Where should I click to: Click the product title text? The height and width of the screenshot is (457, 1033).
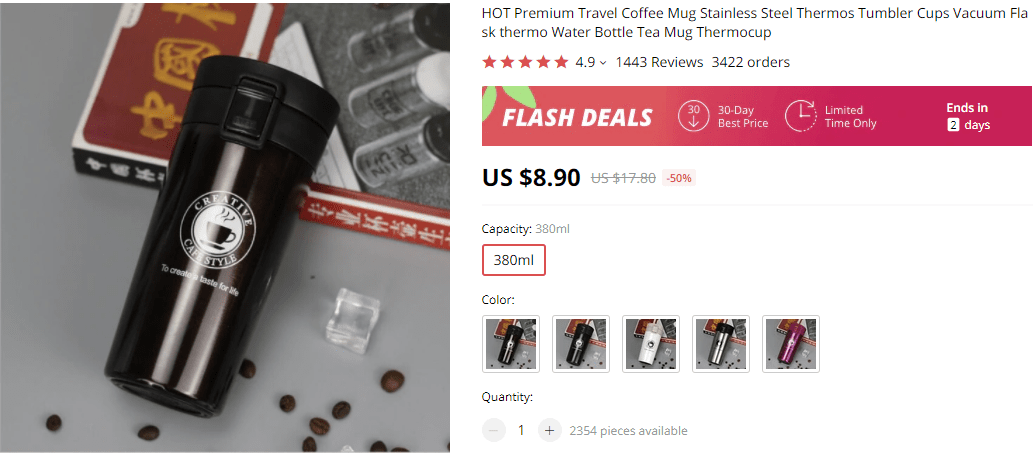click(756, 23)
